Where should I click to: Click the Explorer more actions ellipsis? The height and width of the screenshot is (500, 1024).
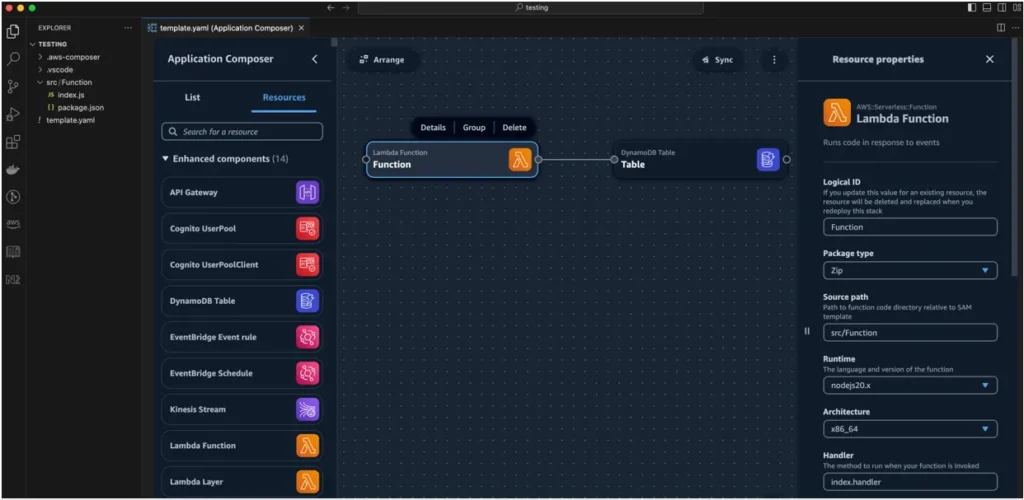pyautogui.click(x=128, y=28)
